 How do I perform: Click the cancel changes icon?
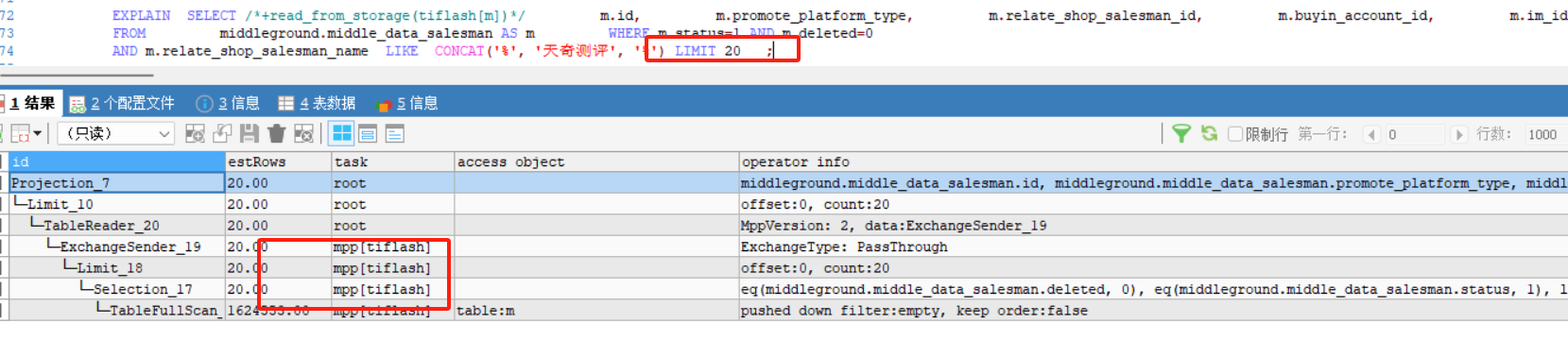303,134
